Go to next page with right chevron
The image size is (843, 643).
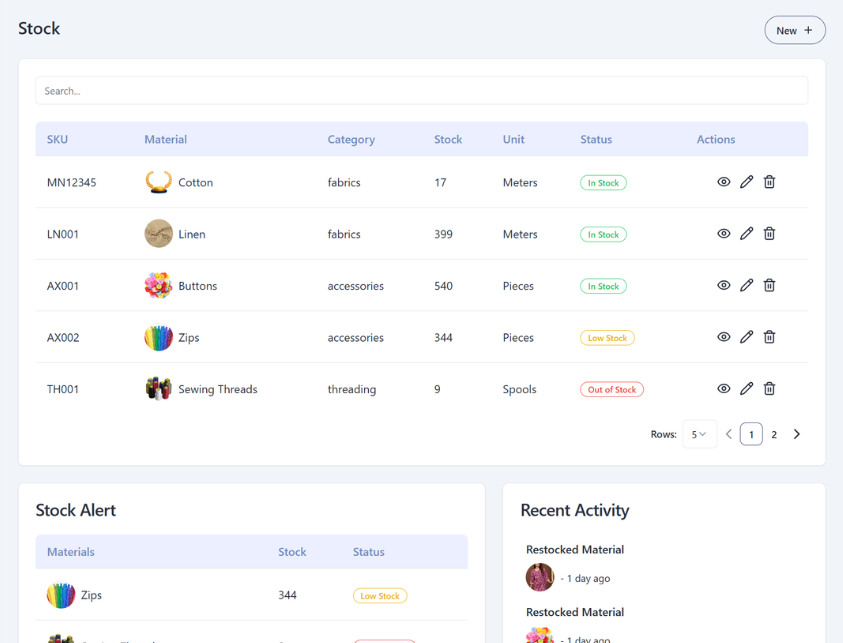point(797,434)
